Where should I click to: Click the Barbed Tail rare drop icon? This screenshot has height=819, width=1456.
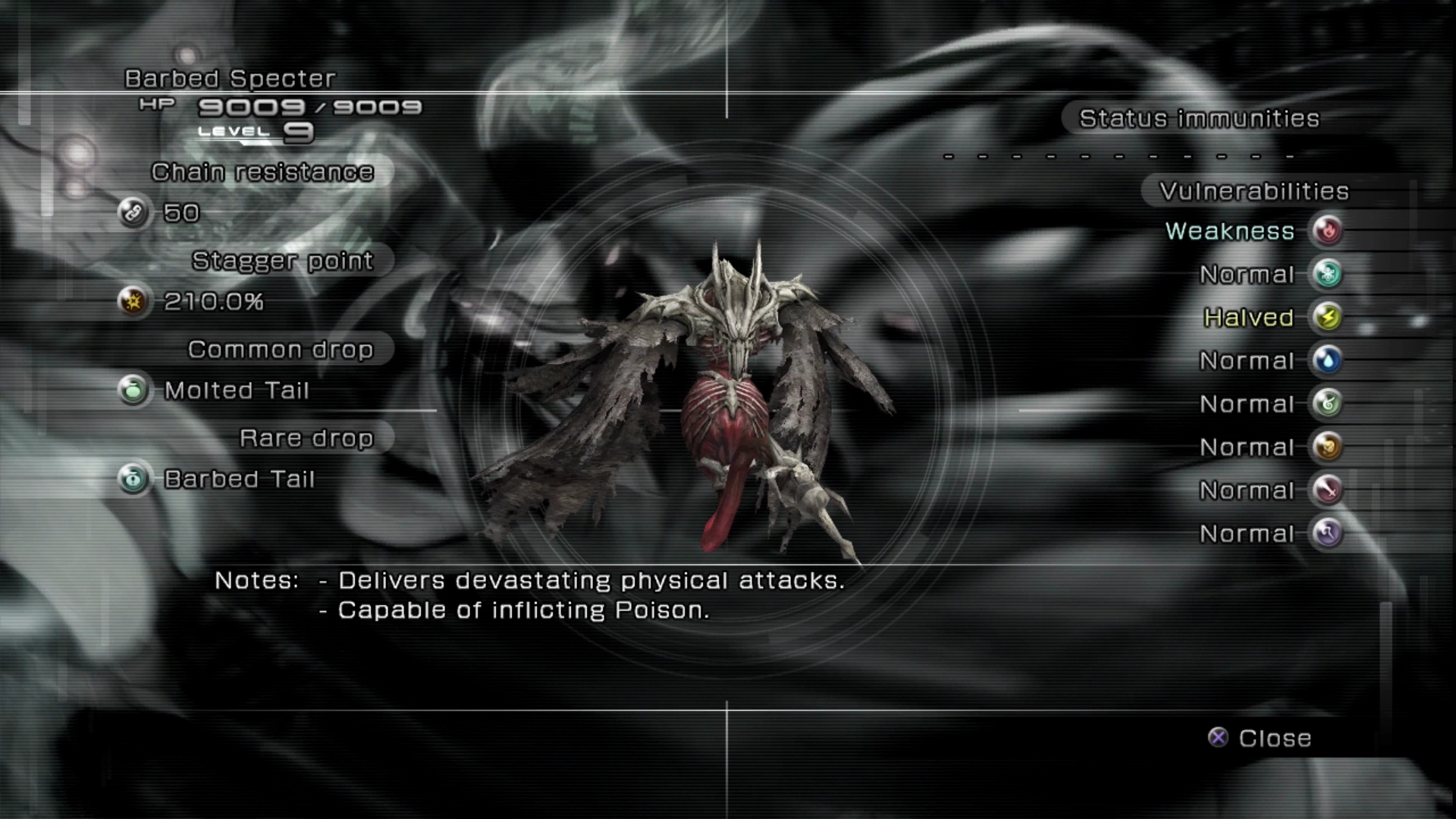pyautogui.click(x=139, y=479)
